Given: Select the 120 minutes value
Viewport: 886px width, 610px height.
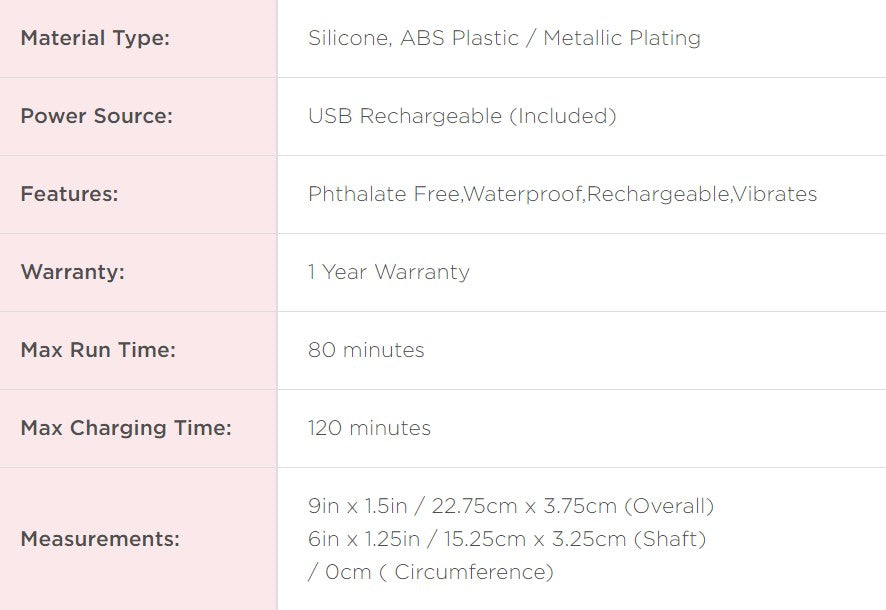Looking at the screenshot, I should point(370,428).
